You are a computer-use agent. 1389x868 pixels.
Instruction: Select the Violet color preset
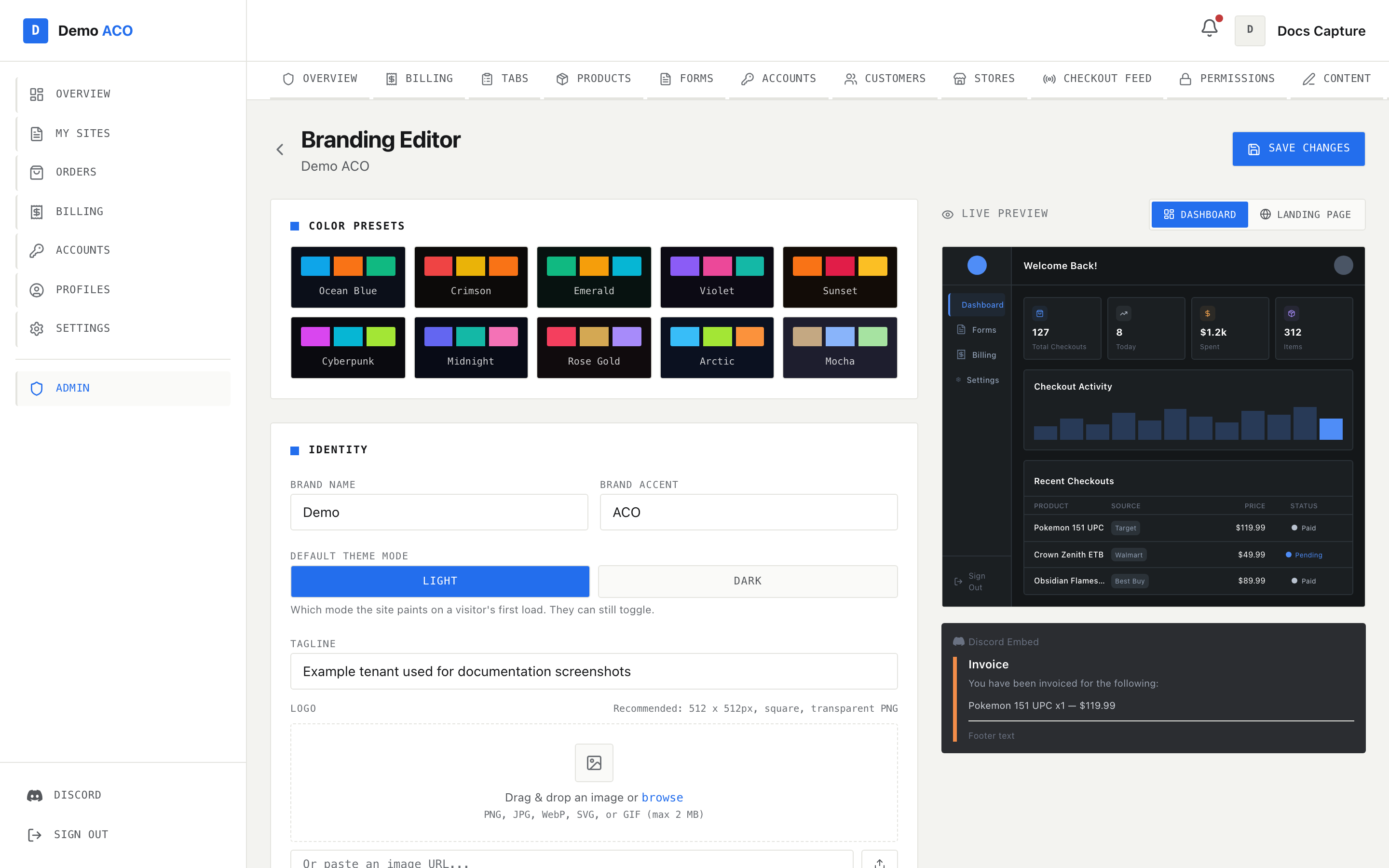coord(717,277)
